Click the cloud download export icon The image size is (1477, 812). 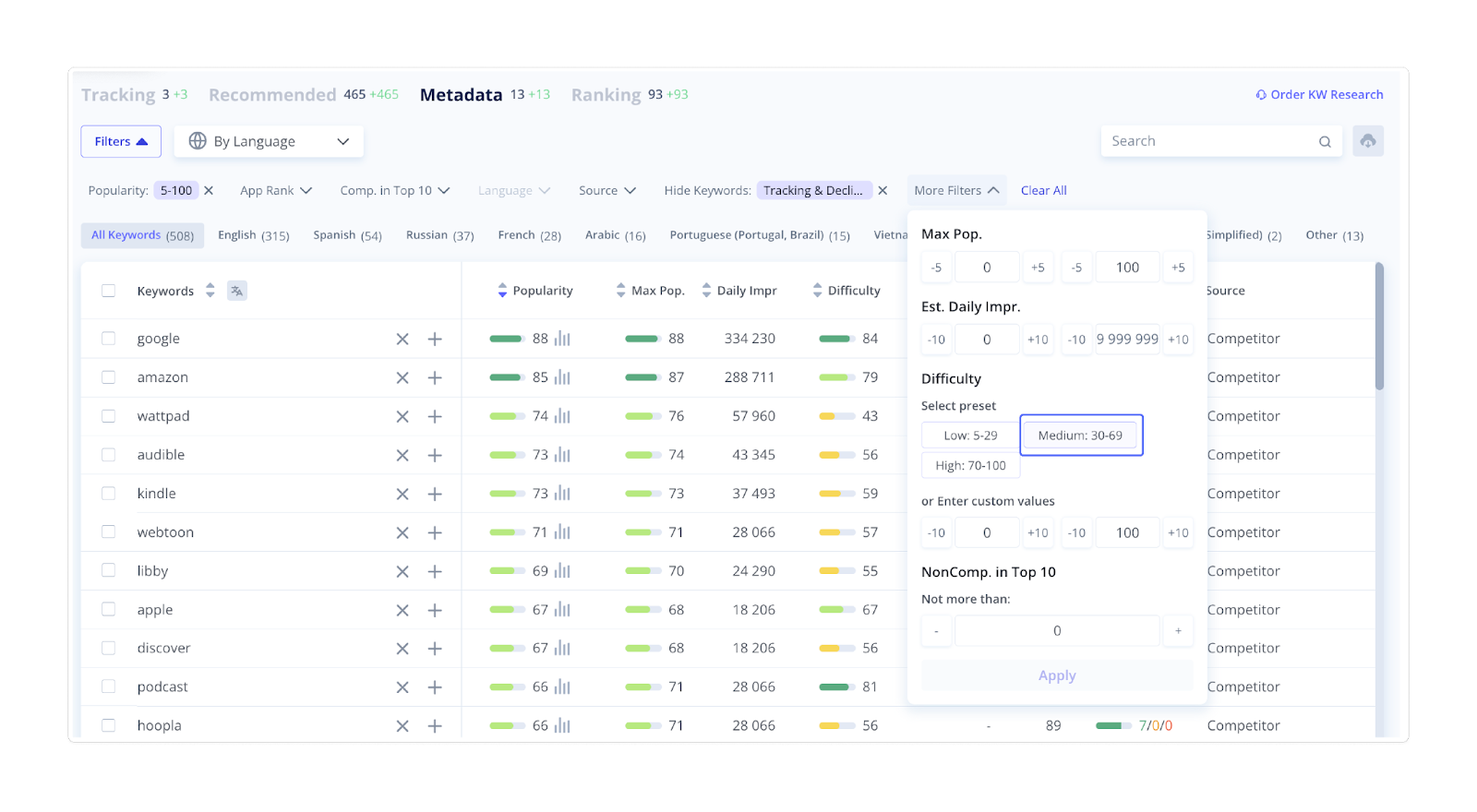pyautogui.click(x=1367, y=141)
